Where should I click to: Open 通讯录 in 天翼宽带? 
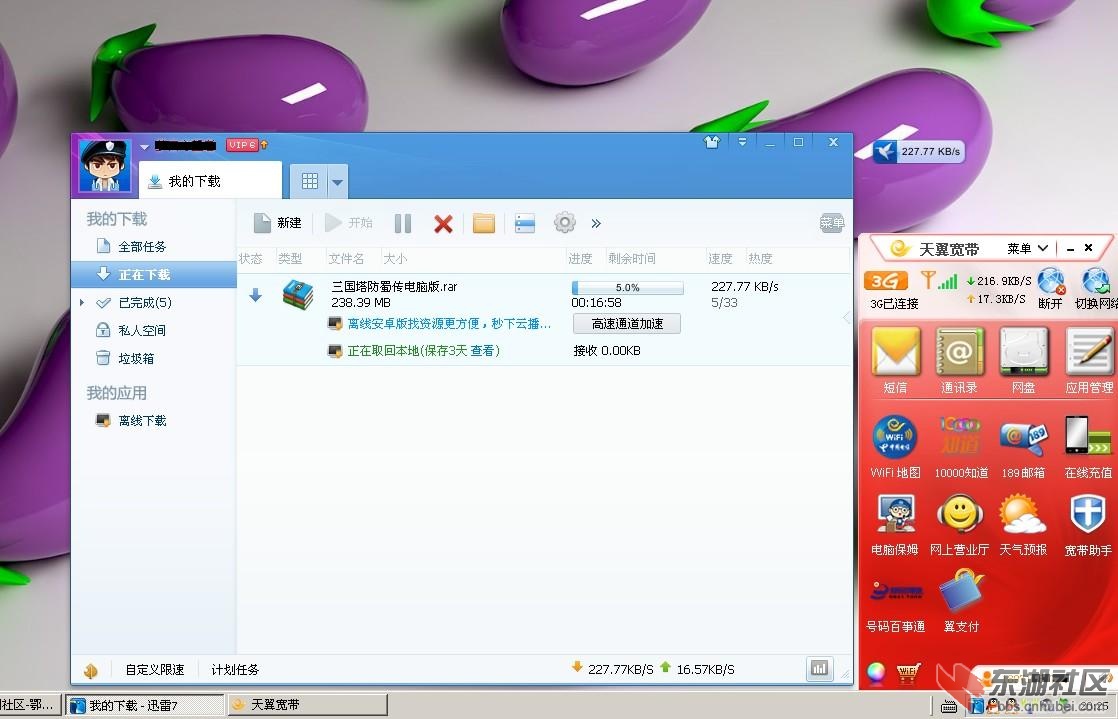[x=960, y=360]
